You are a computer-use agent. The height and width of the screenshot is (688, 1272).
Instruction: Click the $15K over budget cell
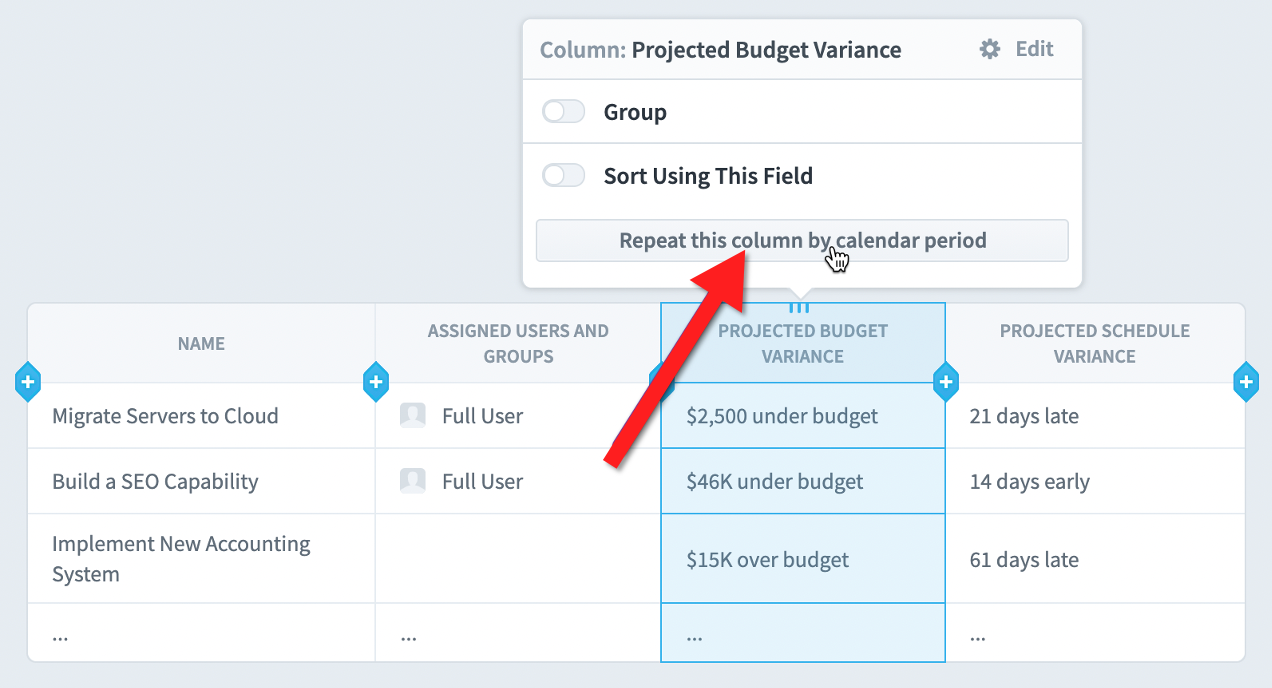tap(803, 559)
